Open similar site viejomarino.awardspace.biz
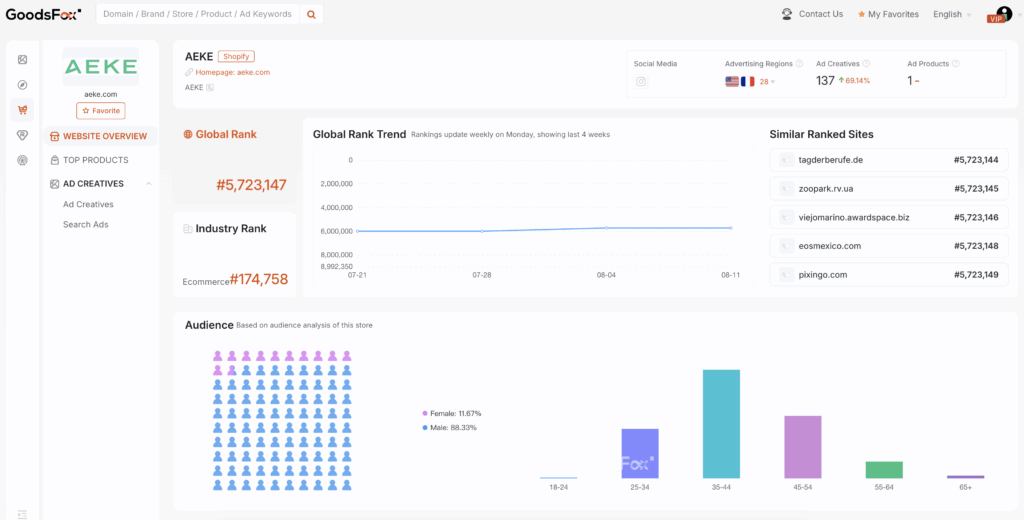 889,218
